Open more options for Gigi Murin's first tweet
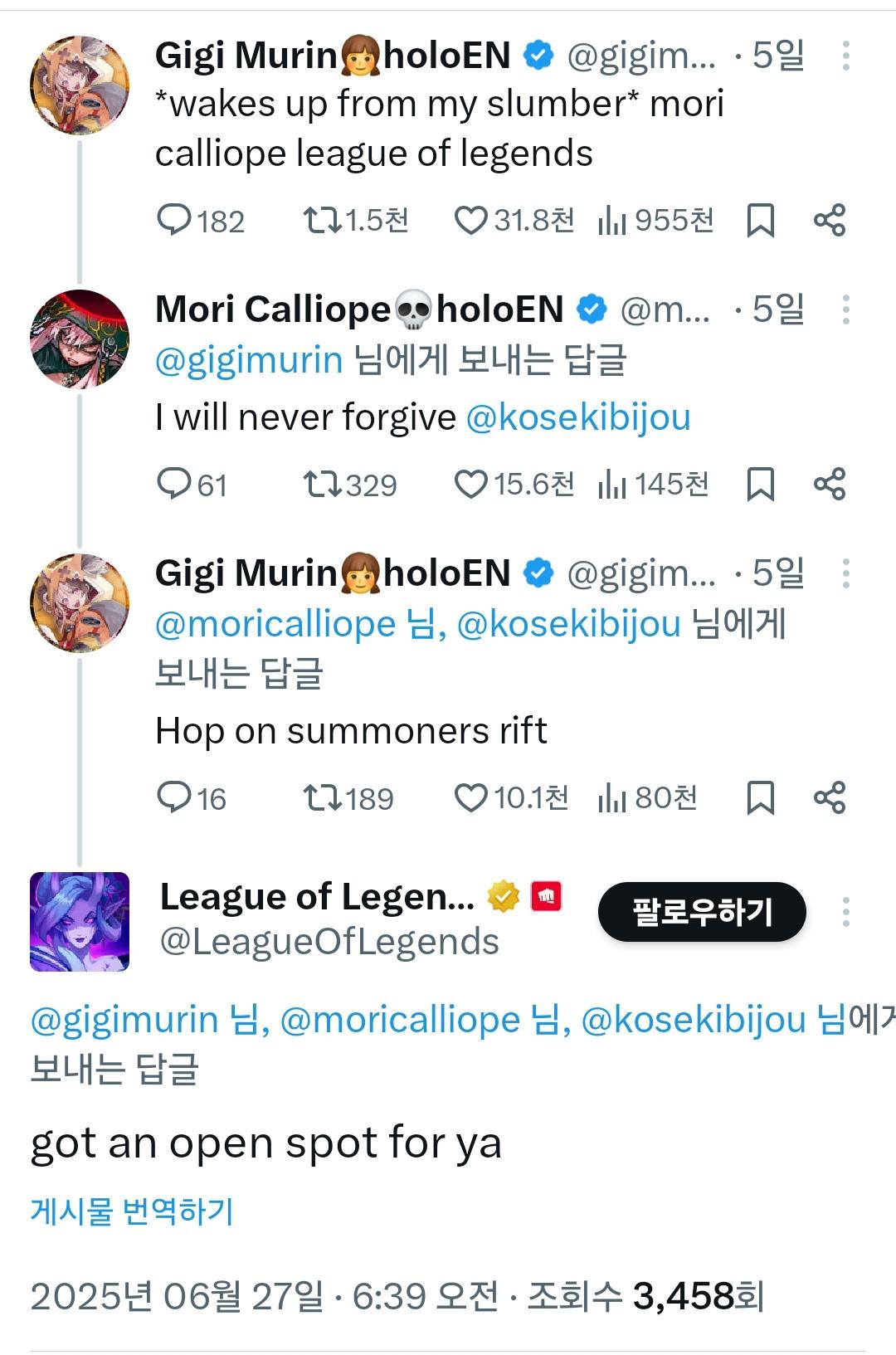 click(845, 56)
